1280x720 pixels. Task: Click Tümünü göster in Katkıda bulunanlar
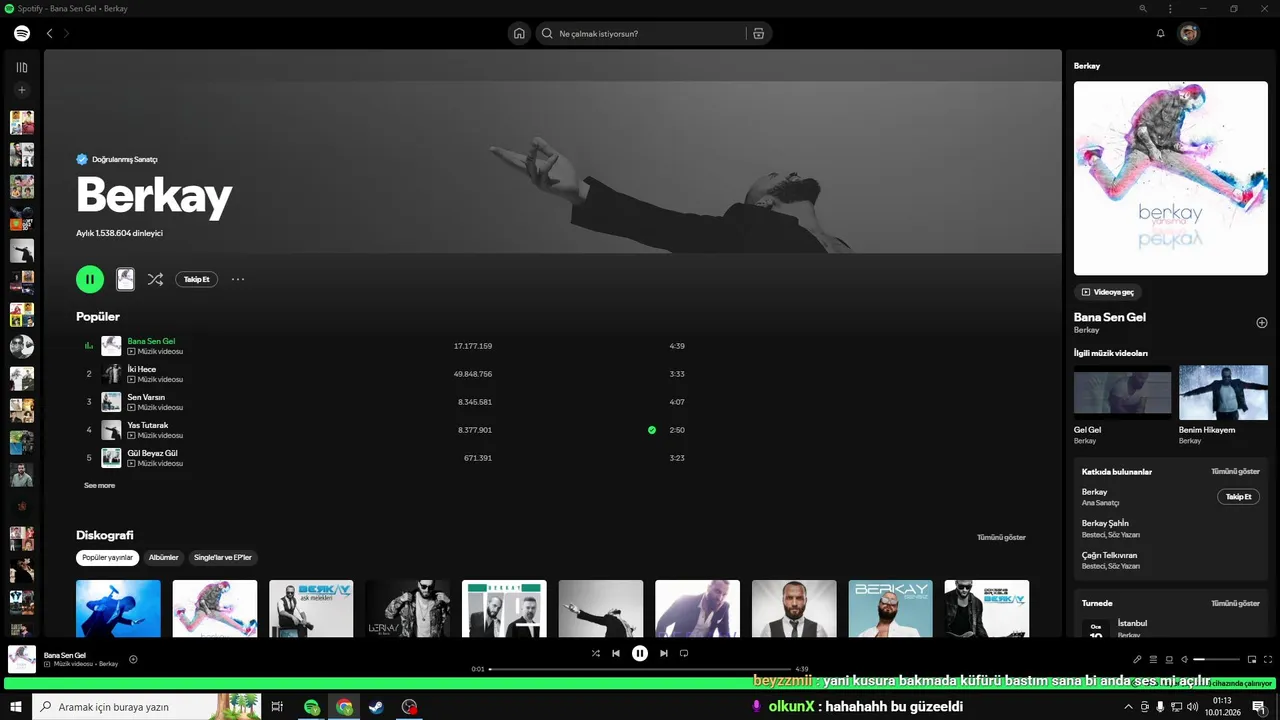point(1235,471)
